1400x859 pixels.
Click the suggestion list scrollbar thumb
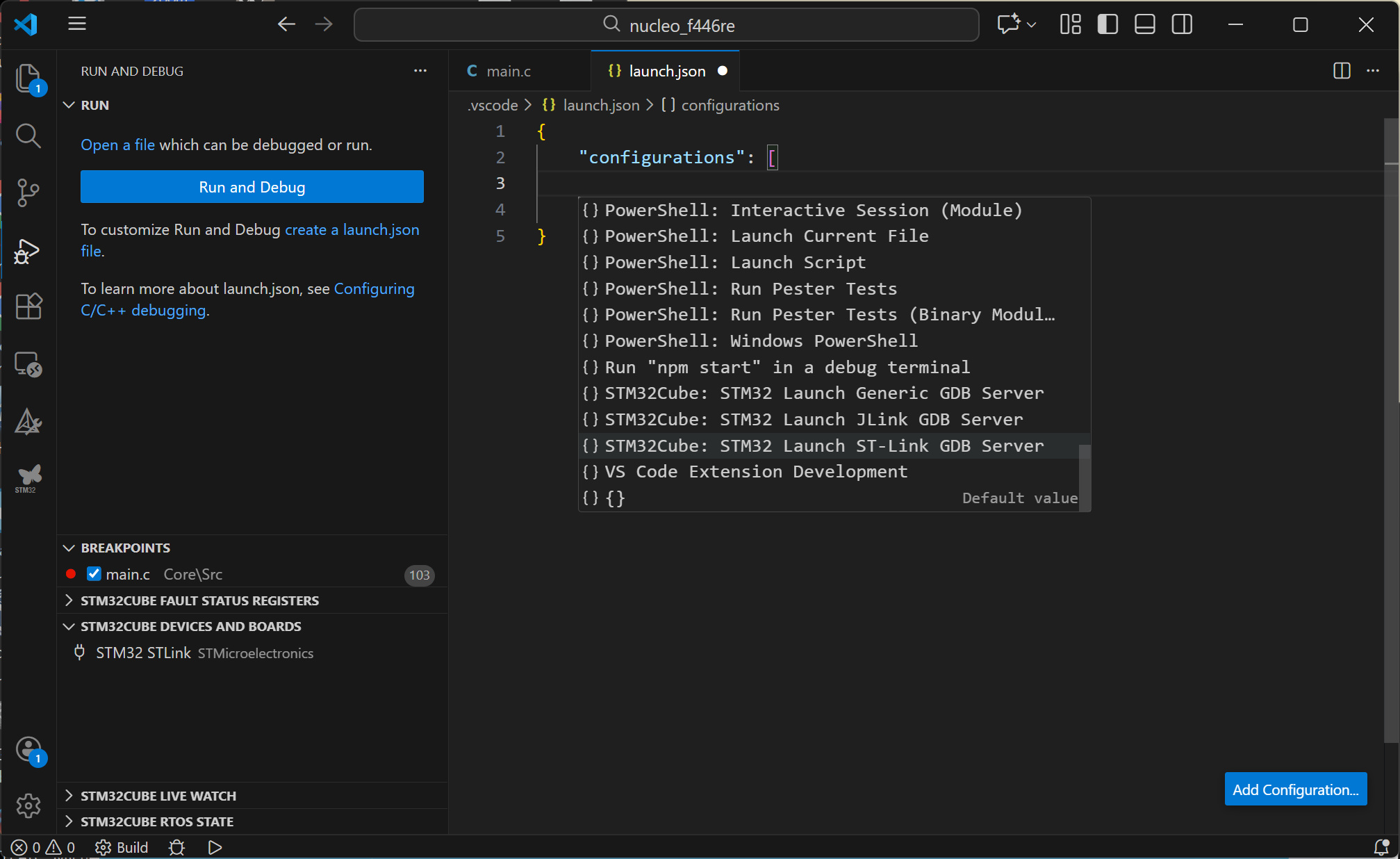pyautogui.click(x=1084, y=477)
